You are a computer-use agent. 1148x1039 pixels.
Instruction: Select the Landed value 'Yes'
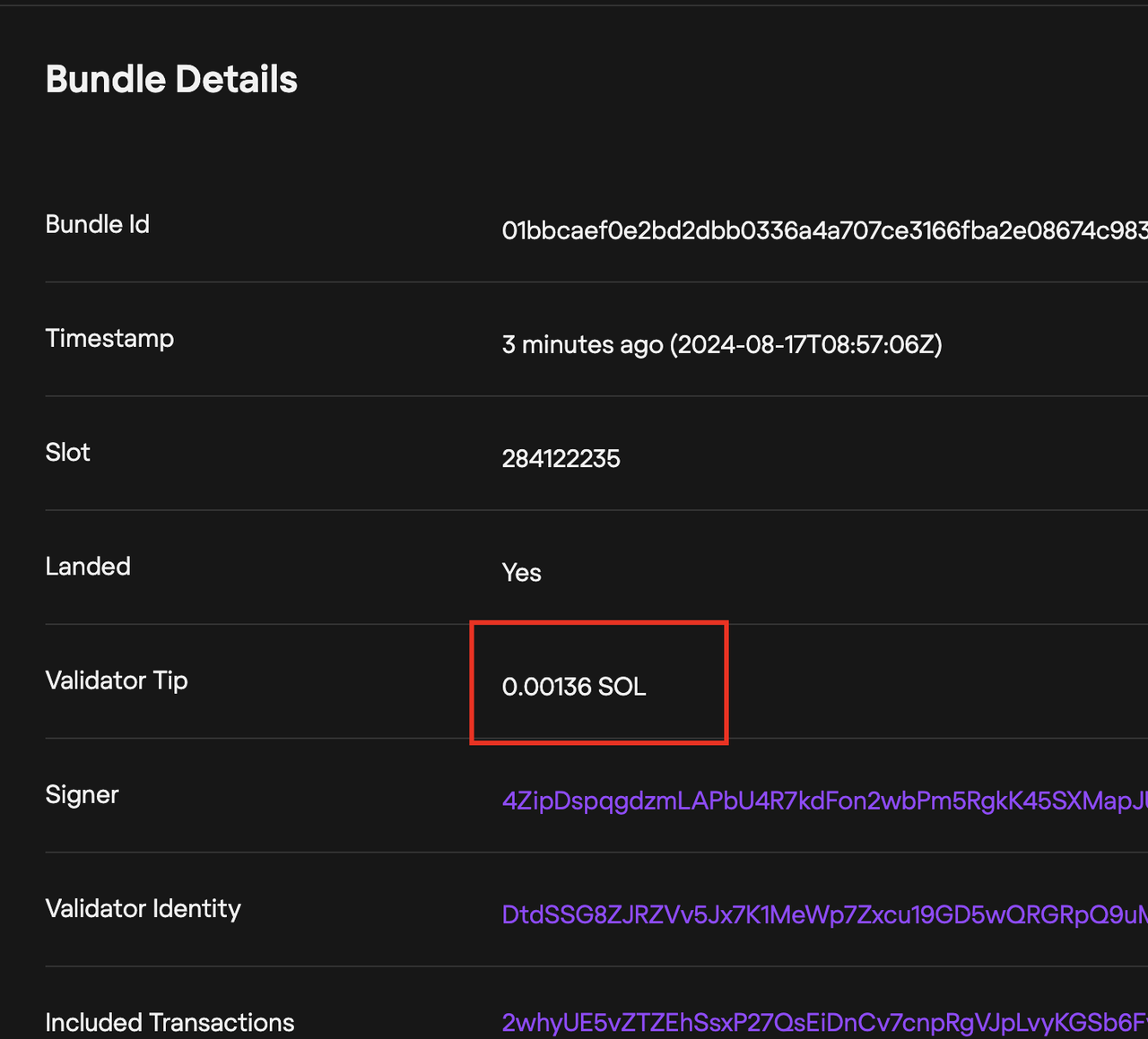click(x=521, y=573)
